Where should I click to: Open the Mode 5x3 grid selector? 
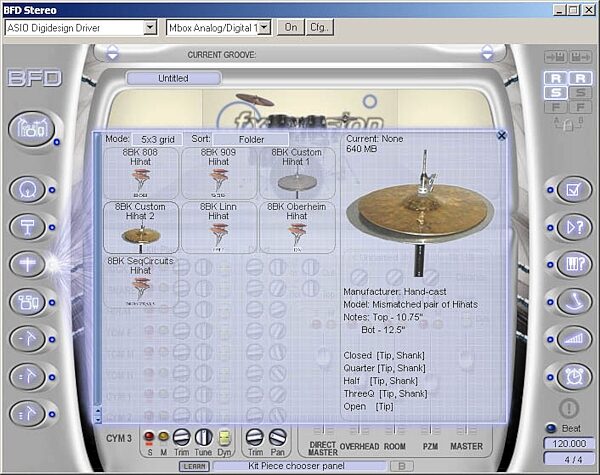(x=158, y=139)
